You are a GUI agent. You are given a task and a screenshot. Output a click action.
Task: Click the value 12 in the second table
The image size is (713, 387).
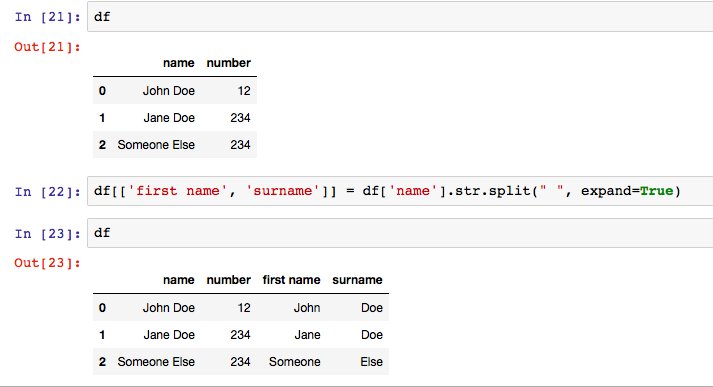[244, 308]
